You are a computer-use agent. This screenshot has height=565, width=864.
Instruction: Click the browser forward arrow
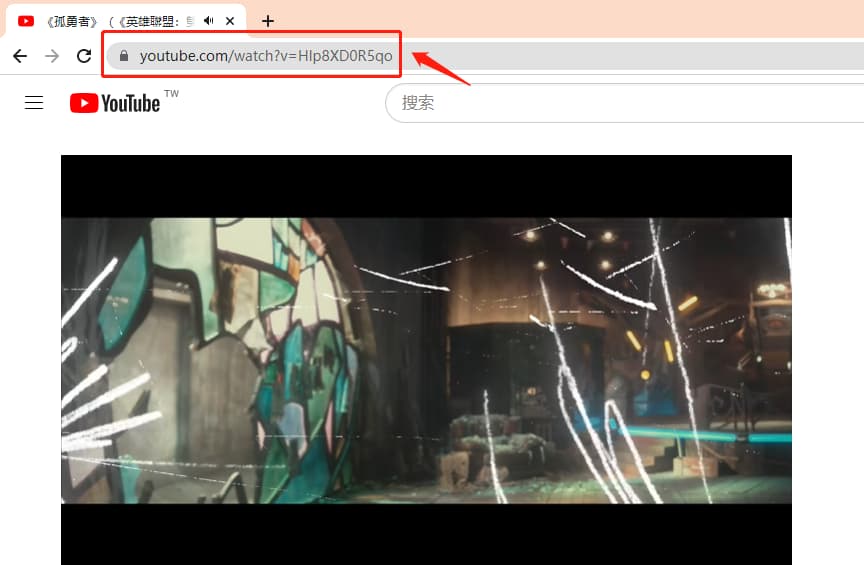tap(52, 56)
